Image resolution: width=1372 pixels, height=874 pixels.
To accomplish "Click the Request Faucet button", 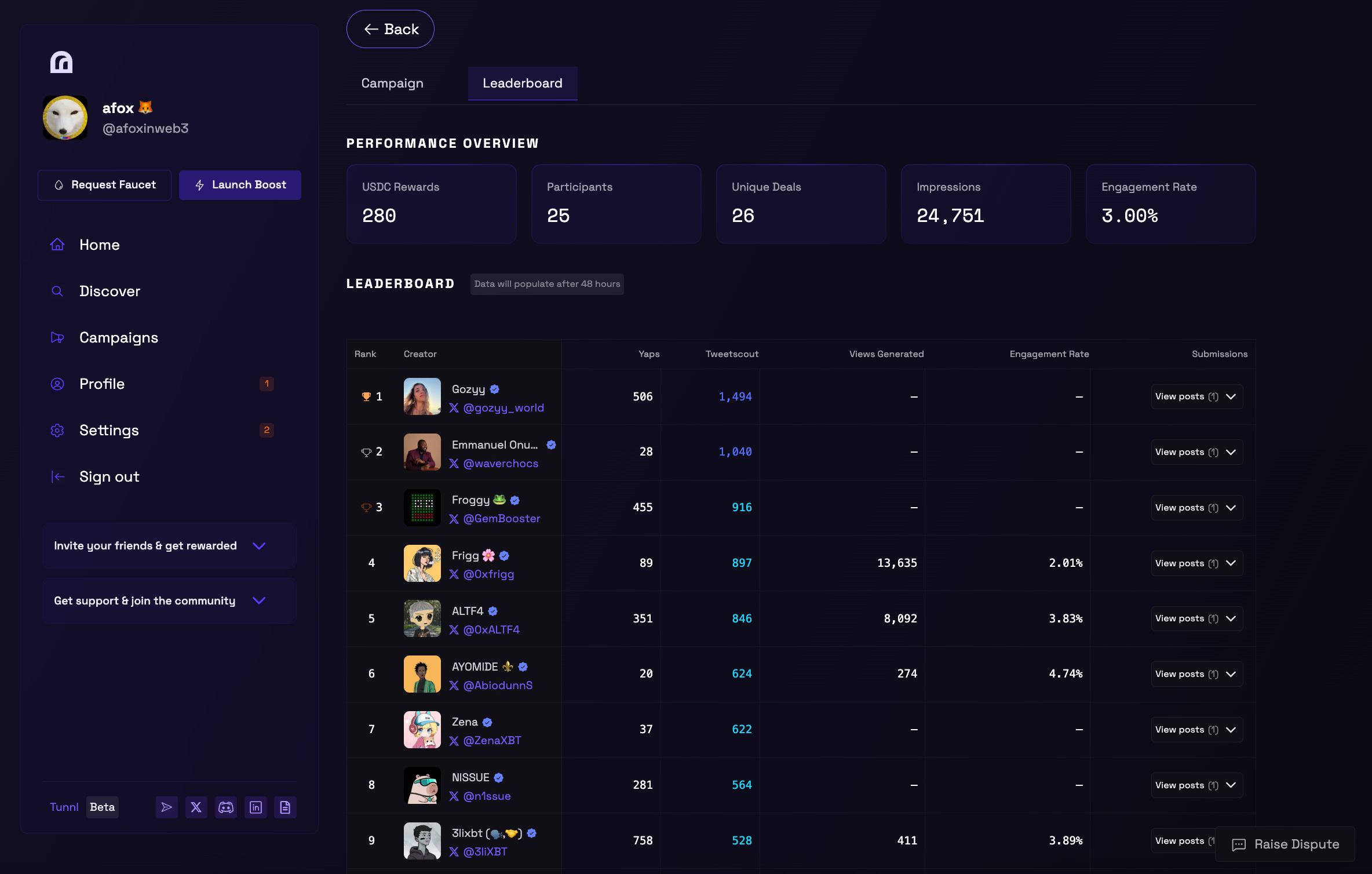I will click(105, 185).
